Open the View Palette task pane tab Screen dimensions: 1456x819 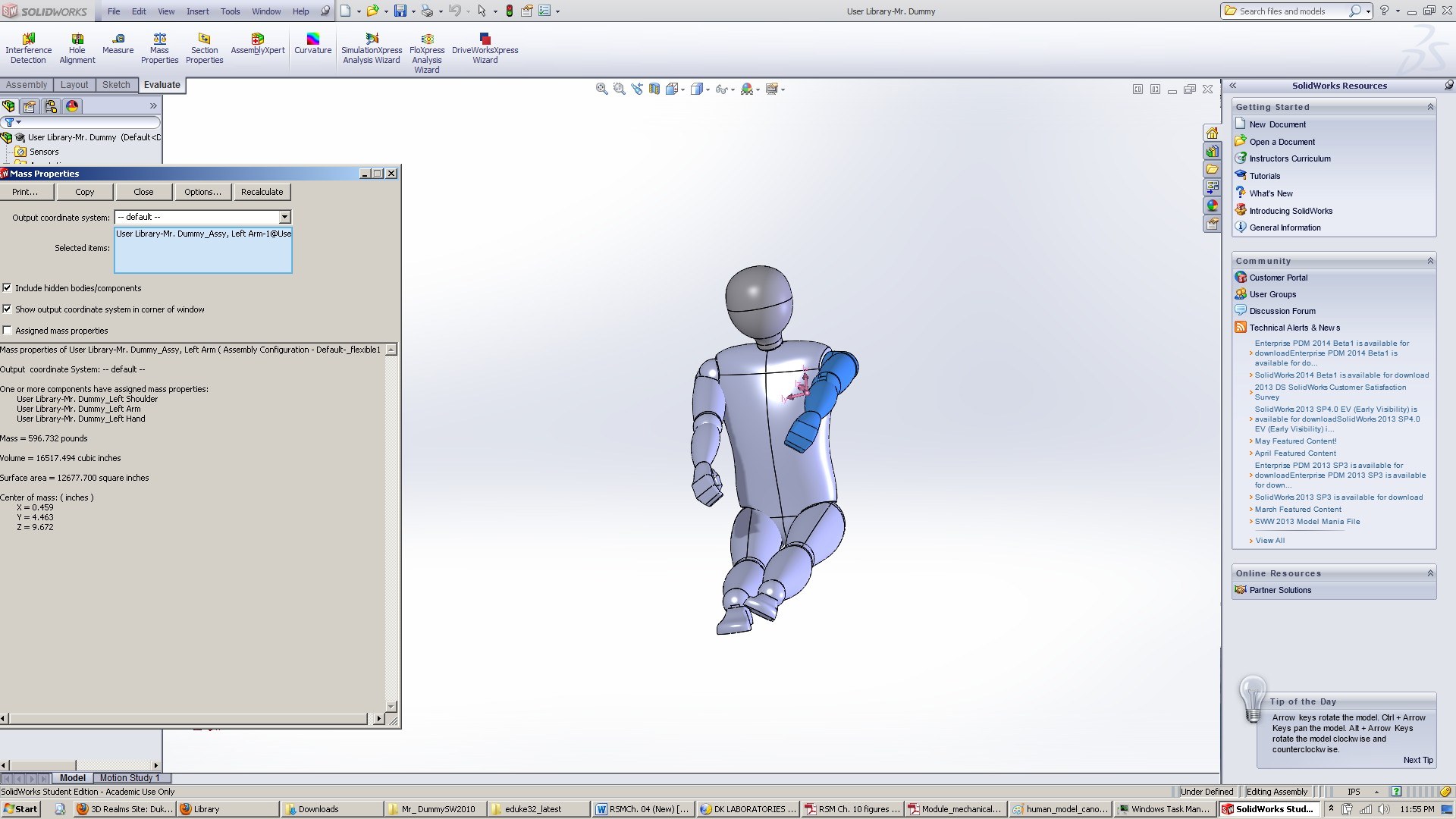point(1212,187)
